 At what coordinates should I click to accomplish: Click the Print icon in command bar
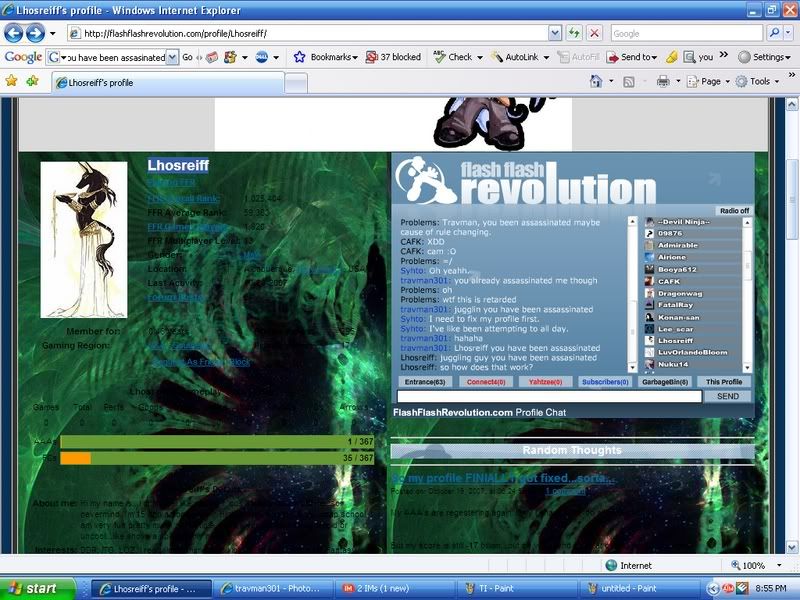[x=663, y=81]
